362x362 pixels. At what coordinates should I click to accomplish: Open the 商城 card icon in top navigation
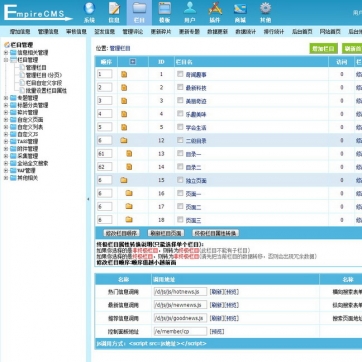tap(240, 9)
